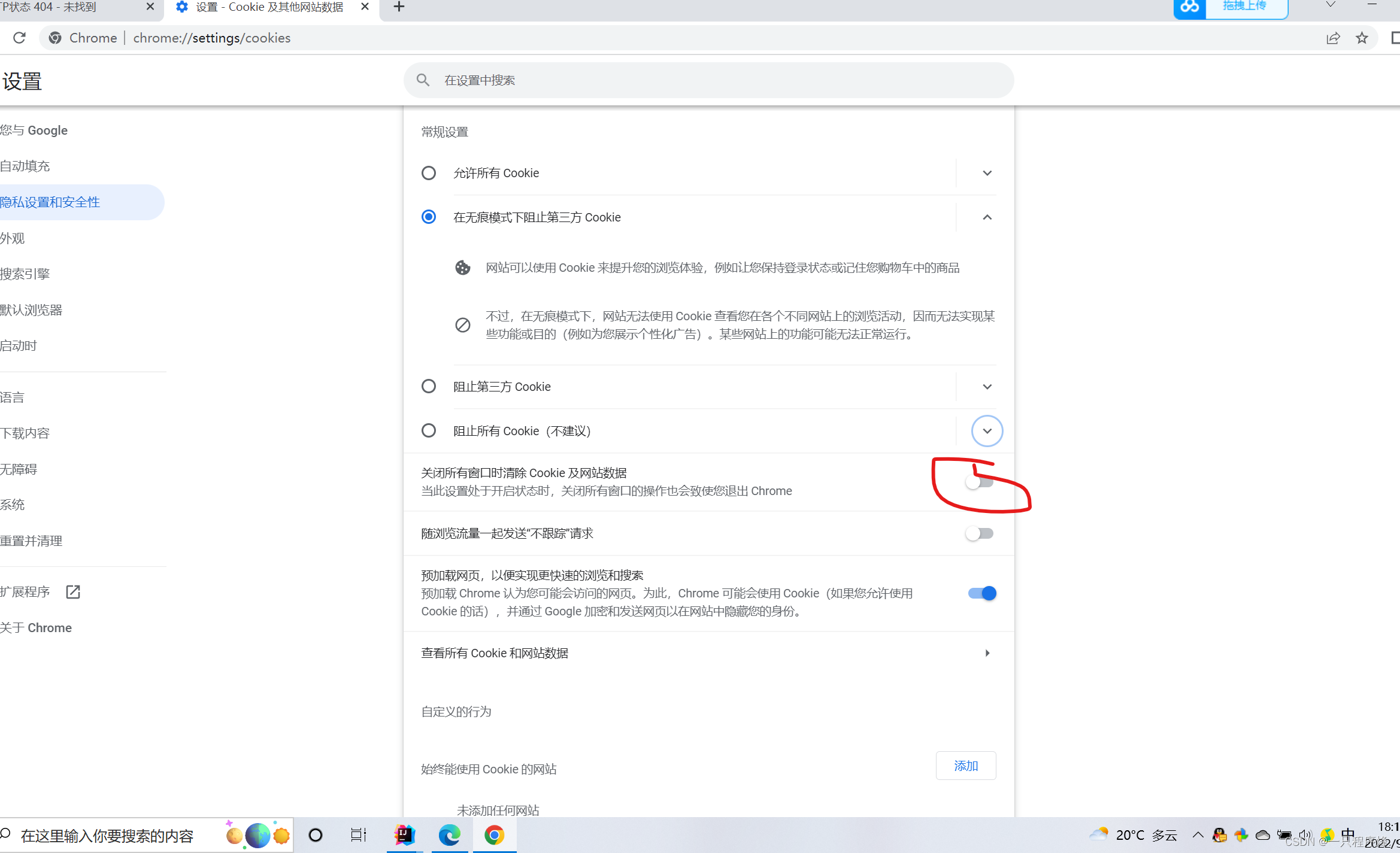This screenshot has height=853, width=1400.
Task: Enable clear cookies on window close toggle
Action: (980, 482)
